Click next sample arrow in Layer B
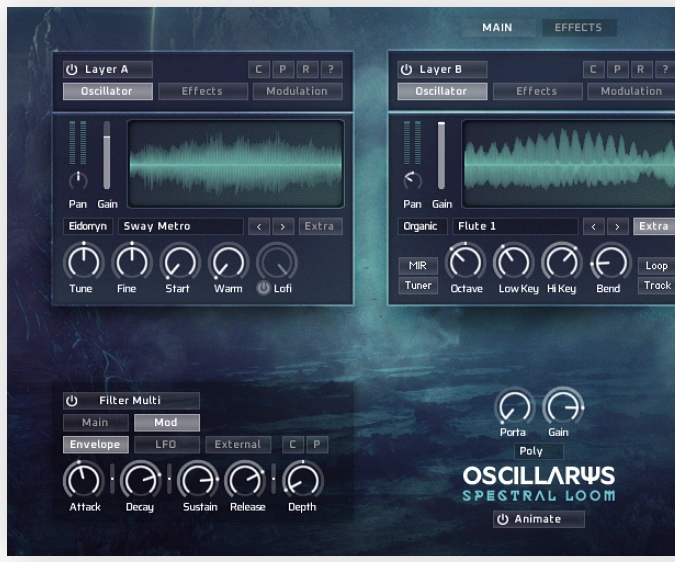The width and height of the screenshot is (675, 562). tap(618, 227)
